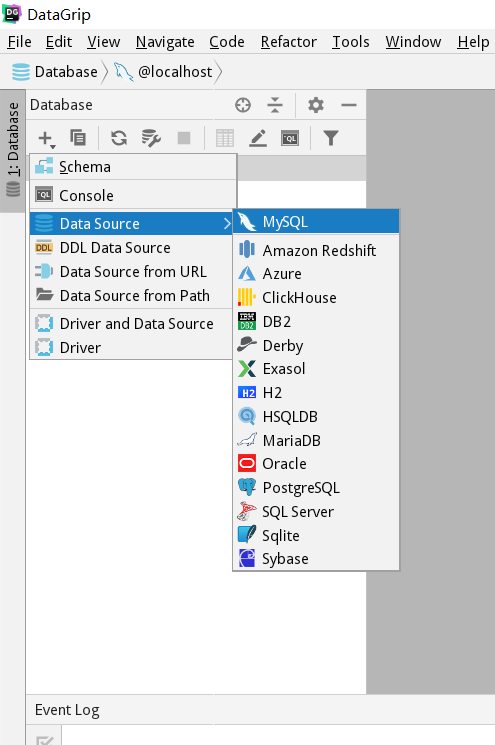Click the locate crosshair icon
Screen dimensions: 495x745
click(243, 105)
